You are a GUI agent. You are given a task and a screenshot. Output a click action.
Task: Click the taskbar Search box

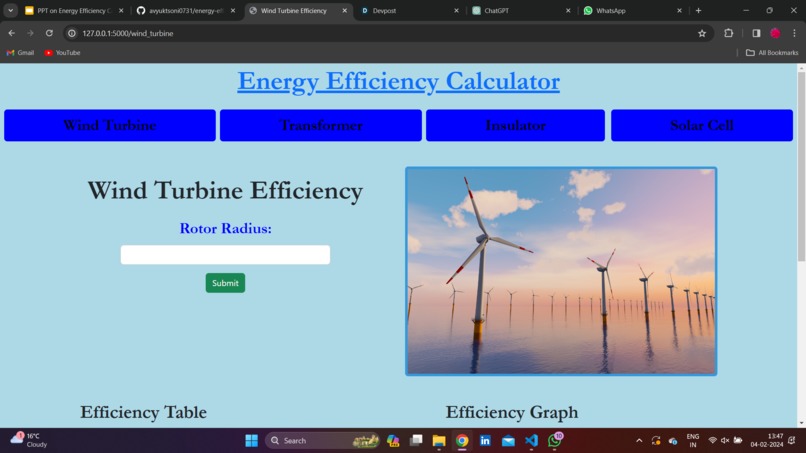point(323,441)
